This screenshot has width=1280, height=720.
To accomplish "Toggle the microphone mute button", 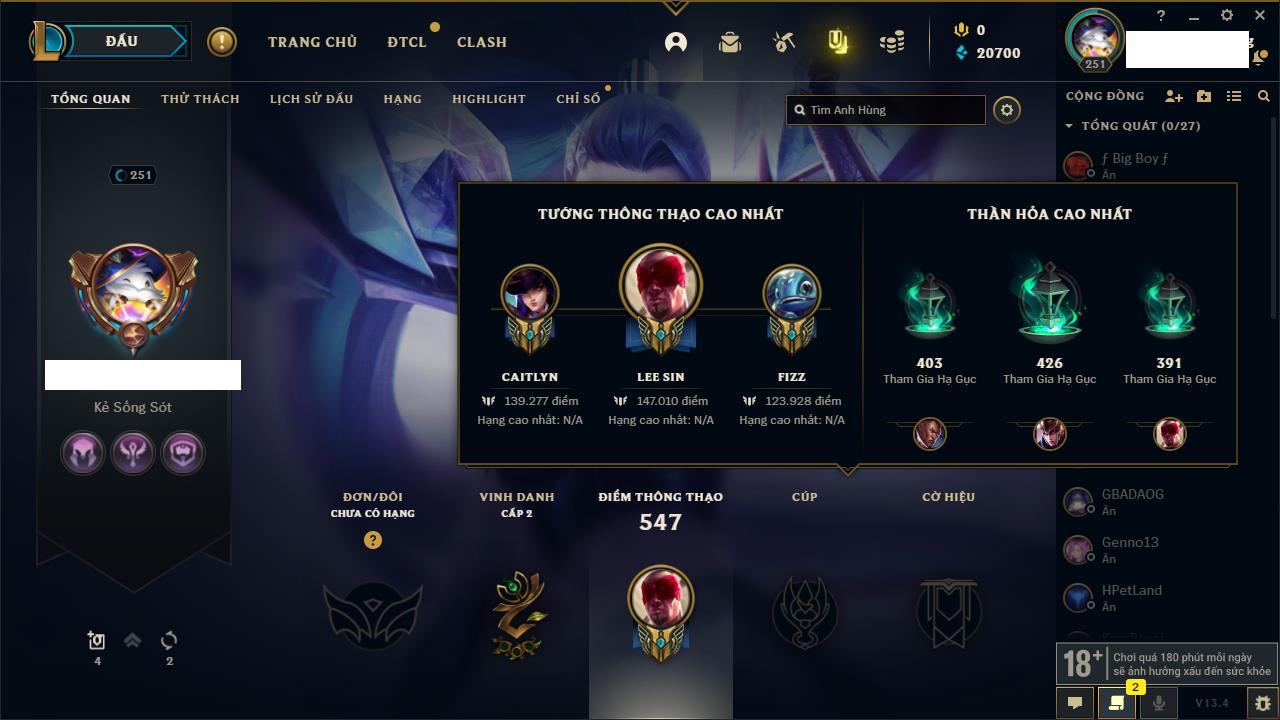I will point(1159,703).
